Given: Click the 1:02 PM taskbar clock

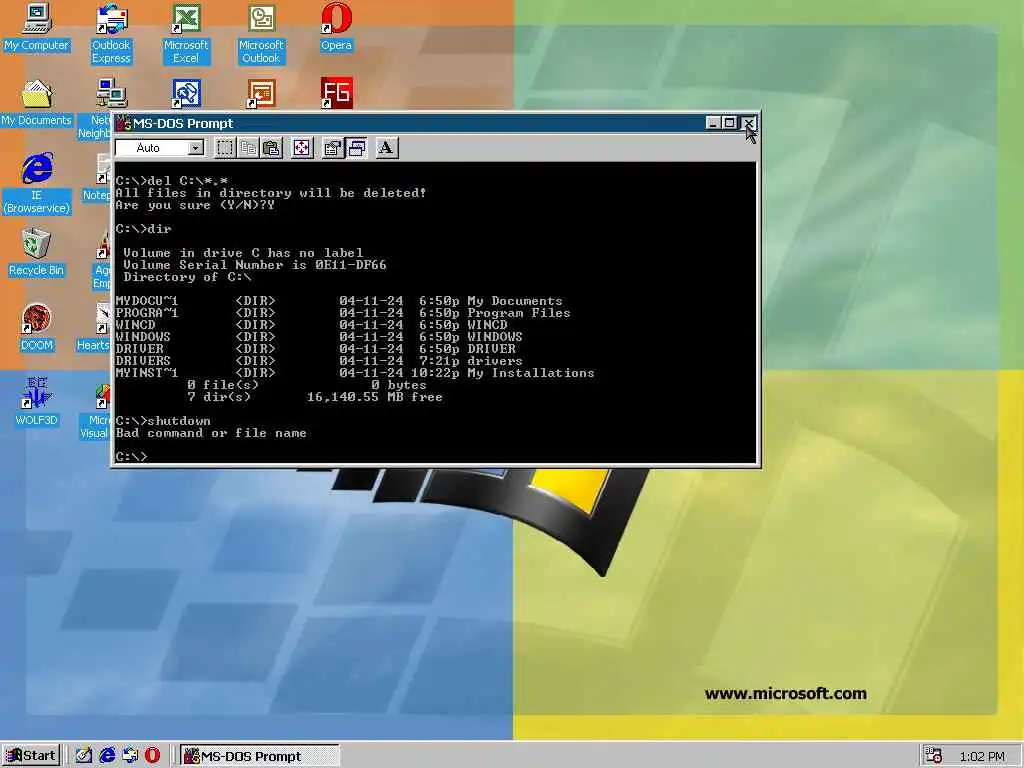Looking at the screenshot, I should pyautogui.click(x=982, y=757).
